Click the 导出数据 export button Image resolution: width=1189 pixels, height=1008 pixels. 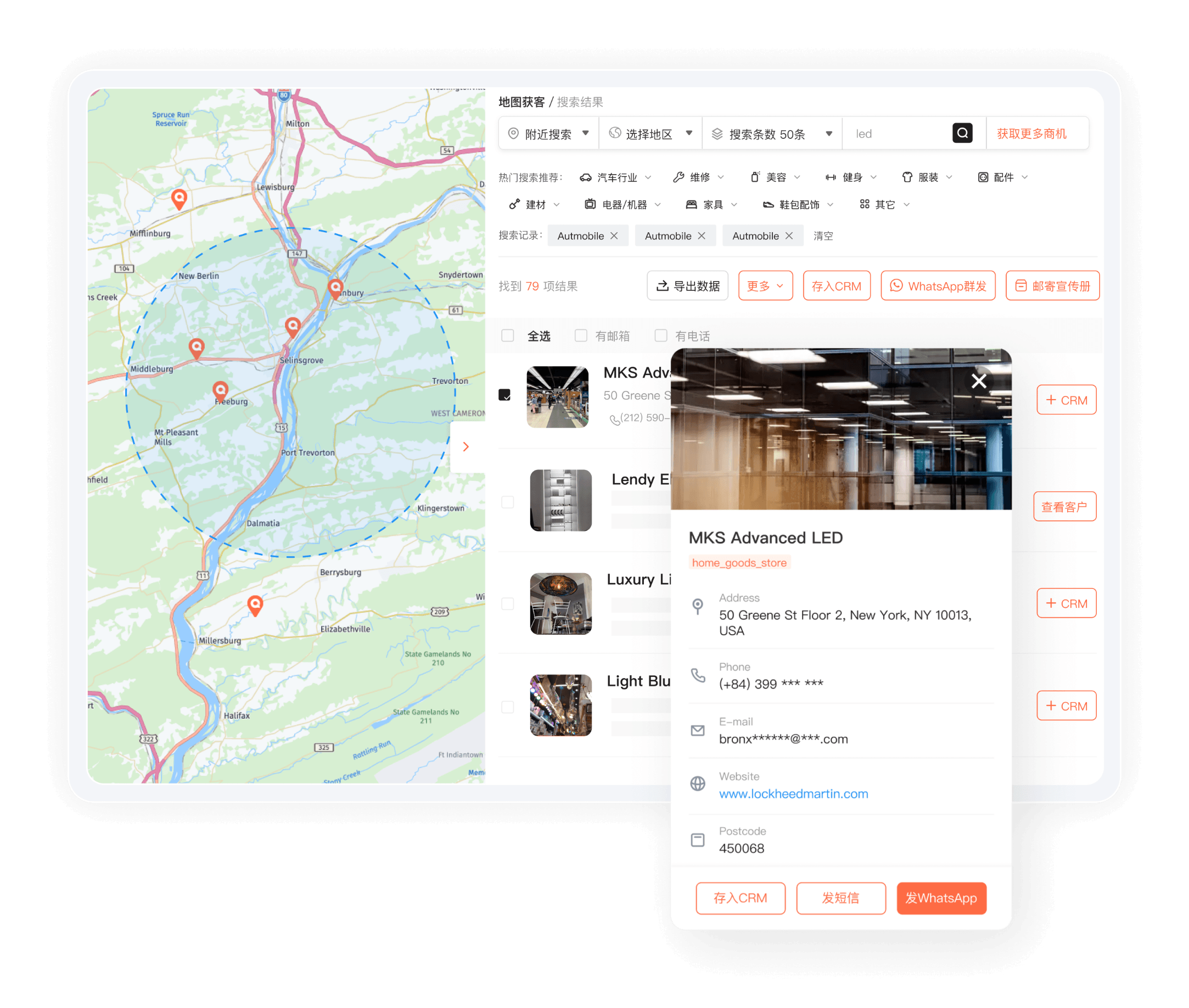tap(688, 285)
